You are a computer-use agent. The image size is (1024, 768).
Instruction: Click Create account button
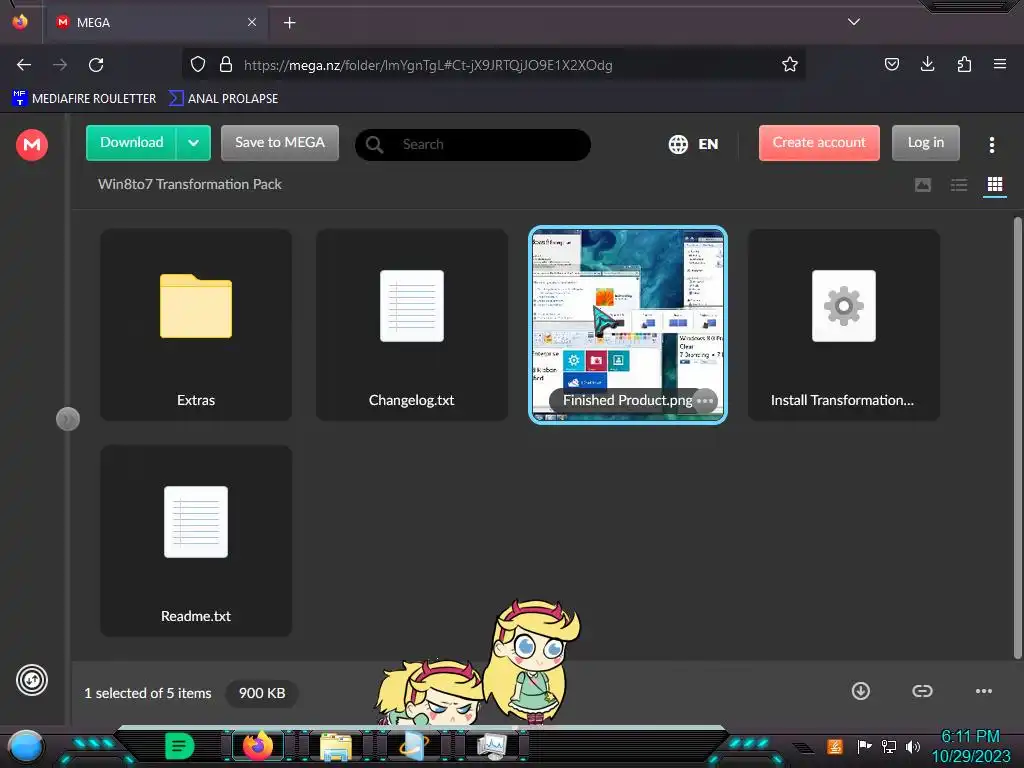point(819,142)
